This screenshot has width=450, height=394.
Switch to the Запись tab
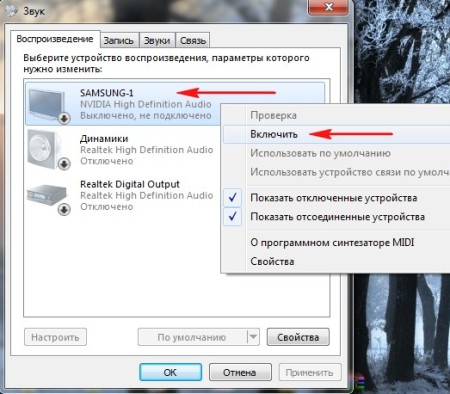click(x=119, y=40)
